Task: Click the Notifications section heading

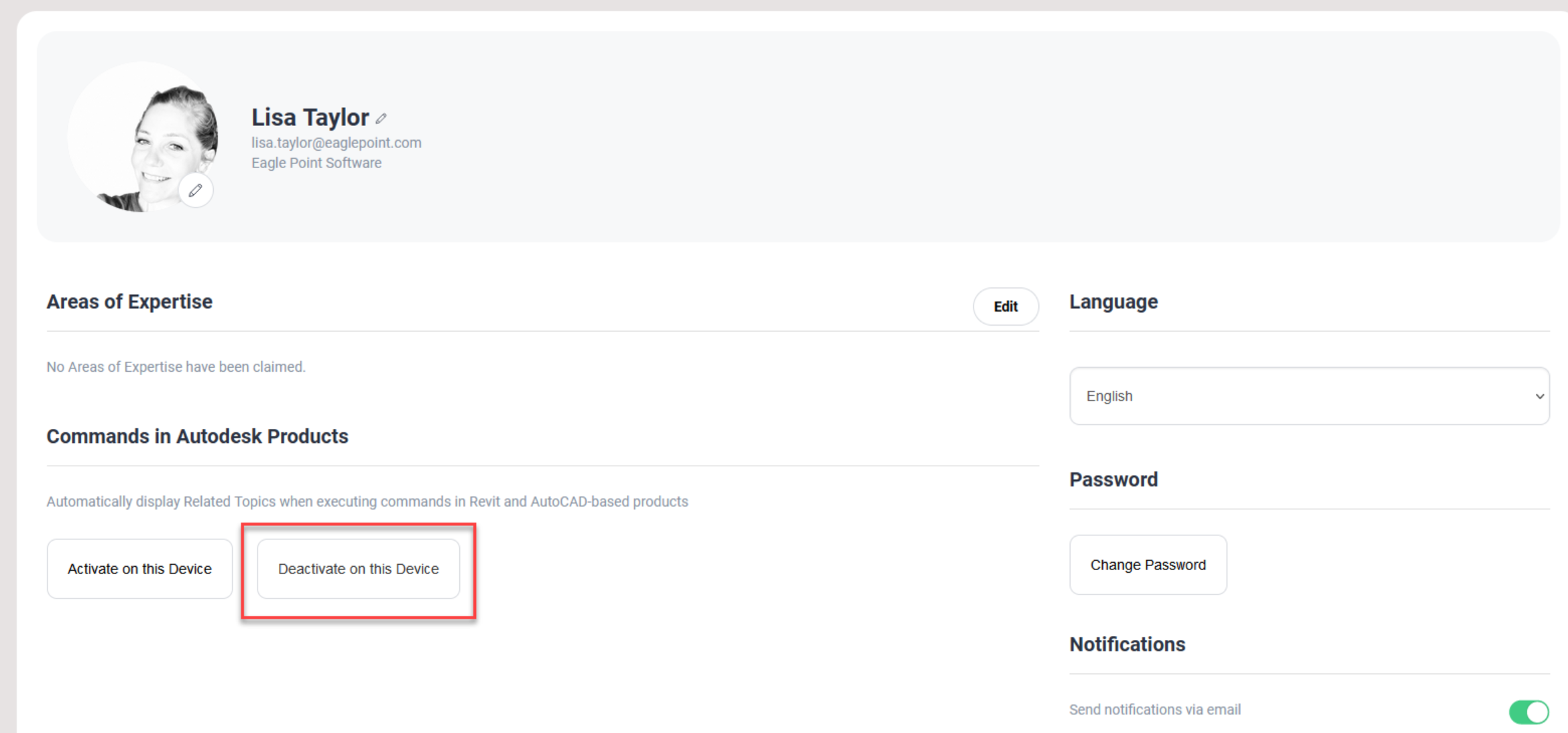Action: coord(1127,645)
